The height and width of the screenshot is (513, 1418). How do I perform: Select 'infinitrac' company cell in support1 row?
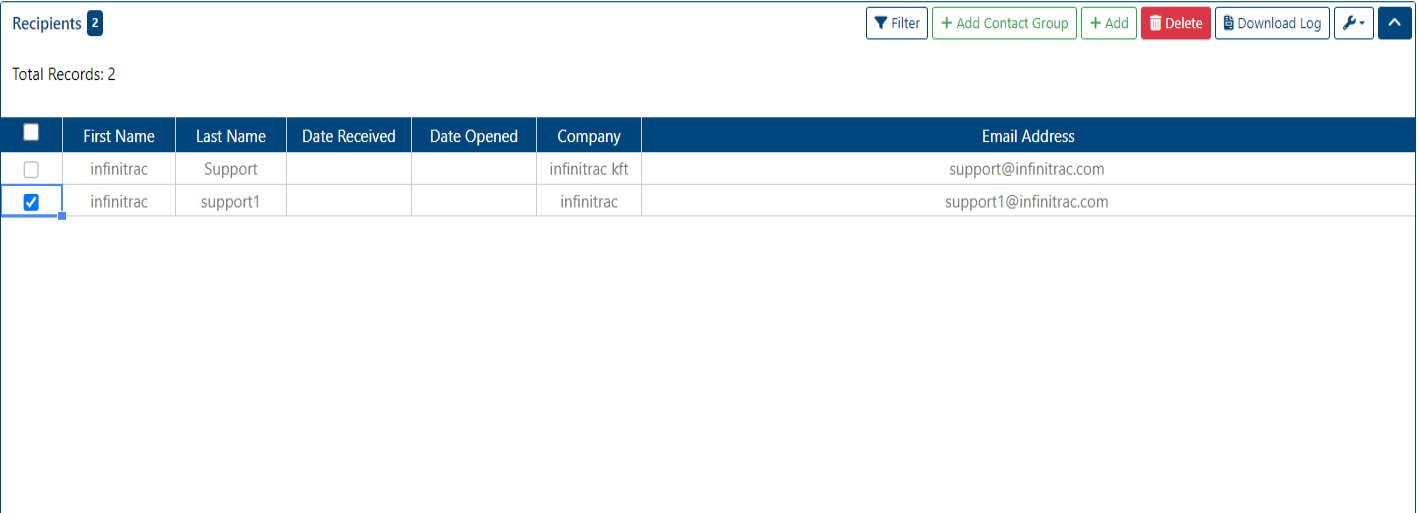[x=589, y=201]
